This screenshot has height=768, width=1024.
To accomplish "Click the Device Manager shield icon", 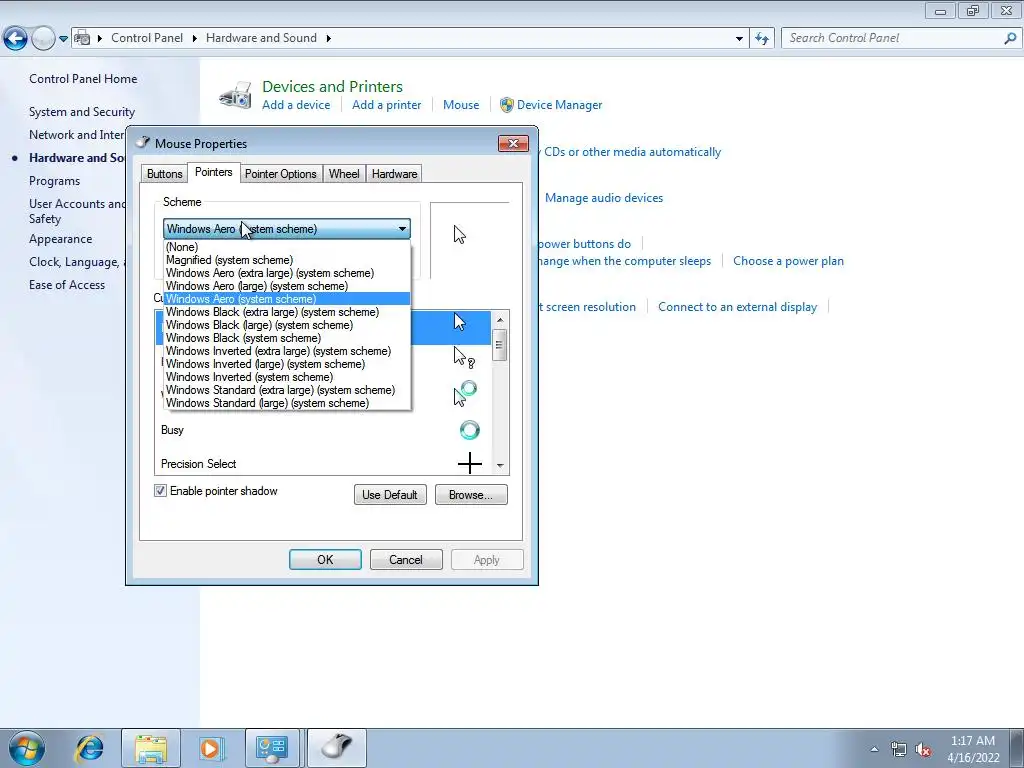I will pos(506,104).
